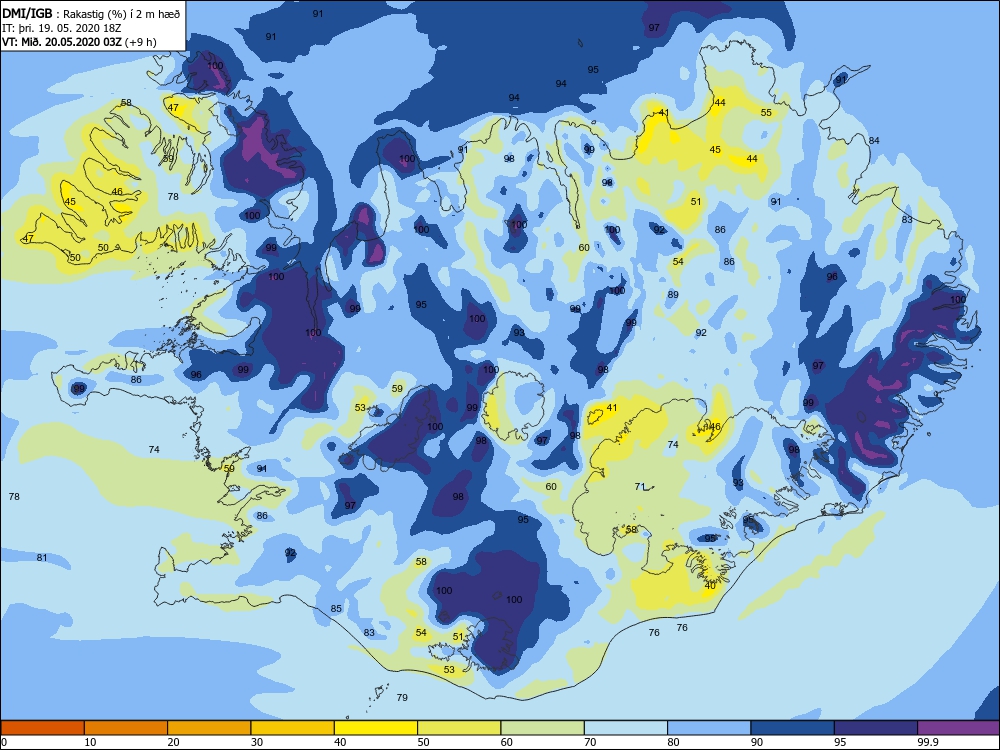
Task: Select the 80–90 light blue legend swatch
Action: click(709, 728)
